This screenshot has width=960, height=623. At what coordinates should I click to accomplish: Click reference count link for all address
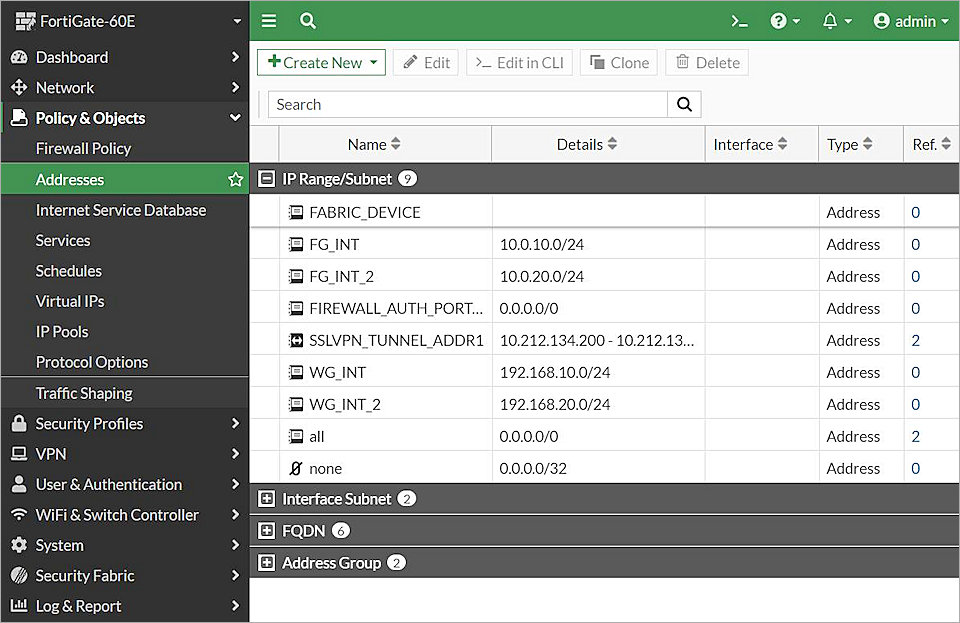pos(915,436)
